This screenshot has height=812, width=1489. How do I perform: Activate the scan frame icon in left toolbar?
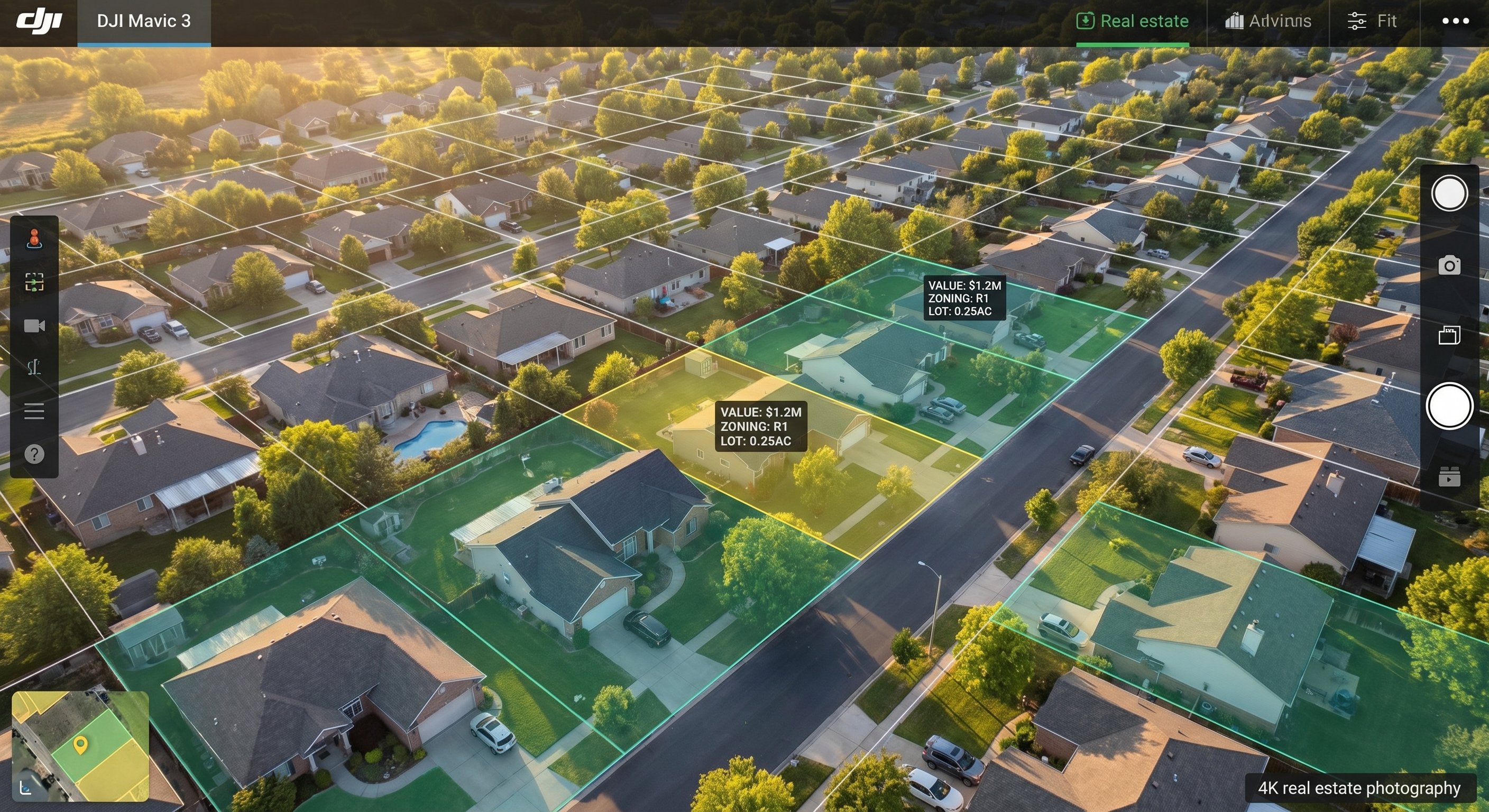point(34,282)
